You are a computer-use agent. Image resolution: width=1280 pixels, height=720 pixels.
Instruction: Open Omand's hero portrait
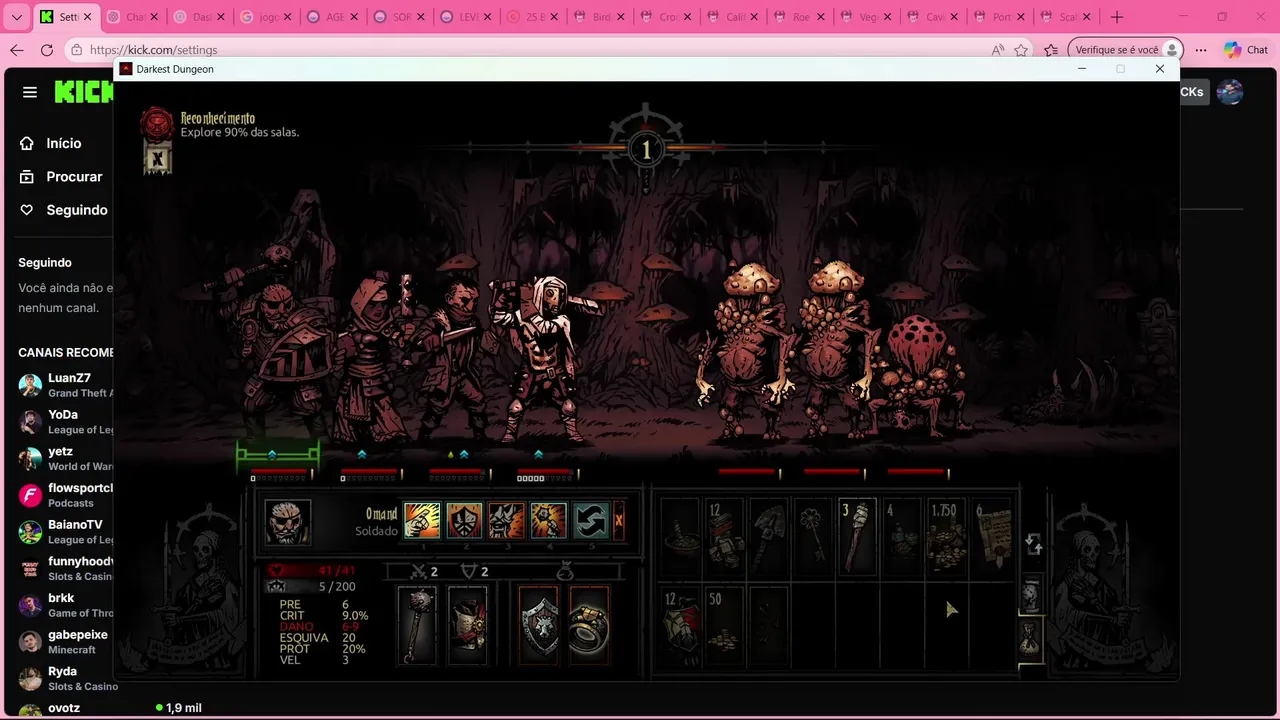(287, 522)
